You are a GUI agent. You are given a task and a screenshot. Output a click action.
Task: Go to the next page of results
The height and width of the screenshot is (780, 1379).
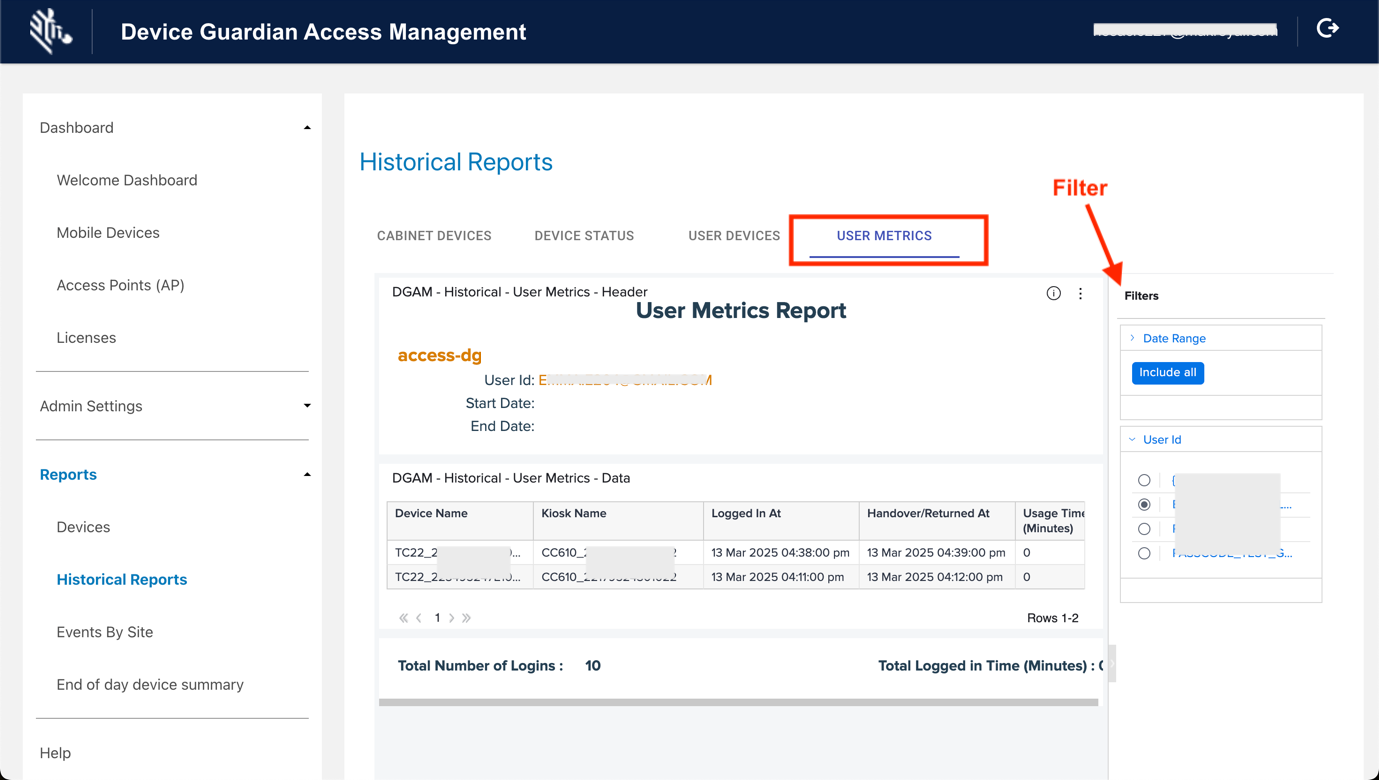pyautogui.click(x=452, y=618)
